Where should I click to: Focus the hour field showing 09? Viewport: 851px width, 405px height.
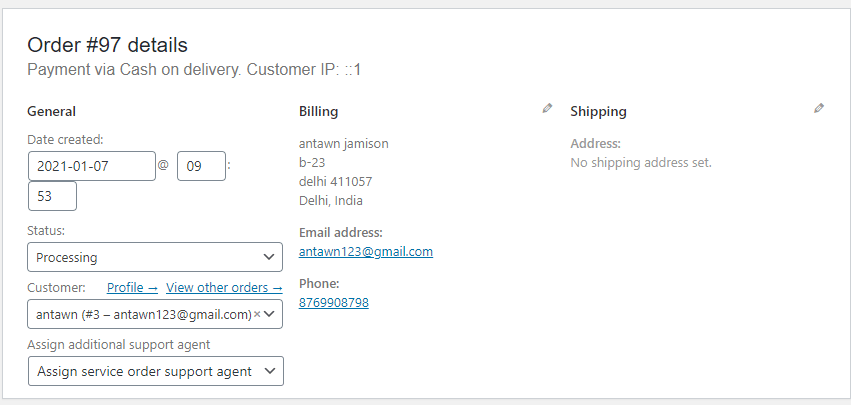point(201,166)
